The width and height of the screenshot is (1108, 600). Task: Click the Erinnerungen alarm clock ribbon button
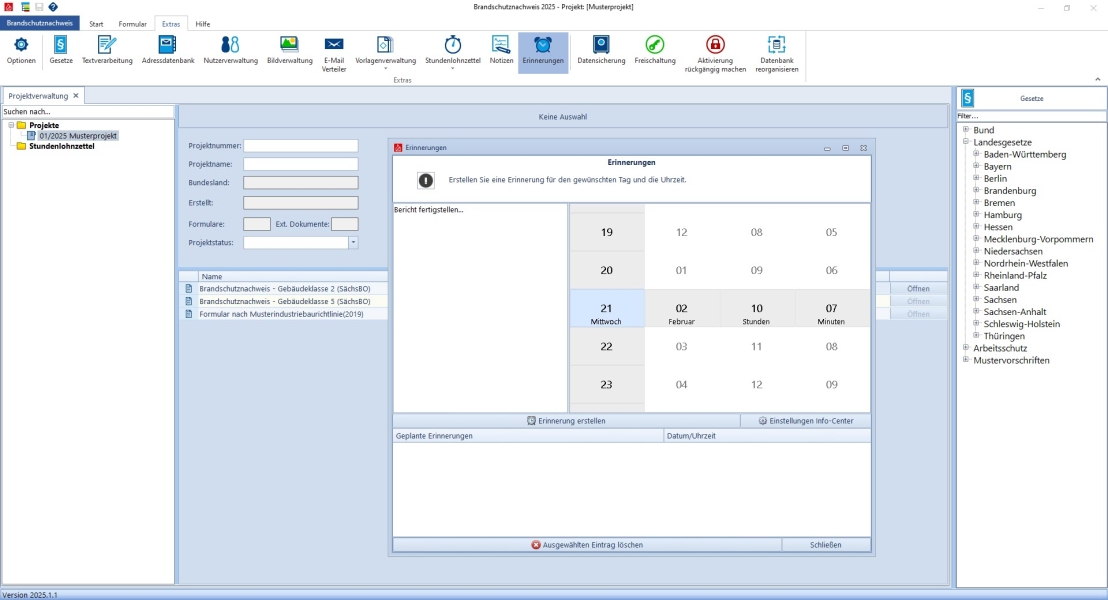[543, 52]
